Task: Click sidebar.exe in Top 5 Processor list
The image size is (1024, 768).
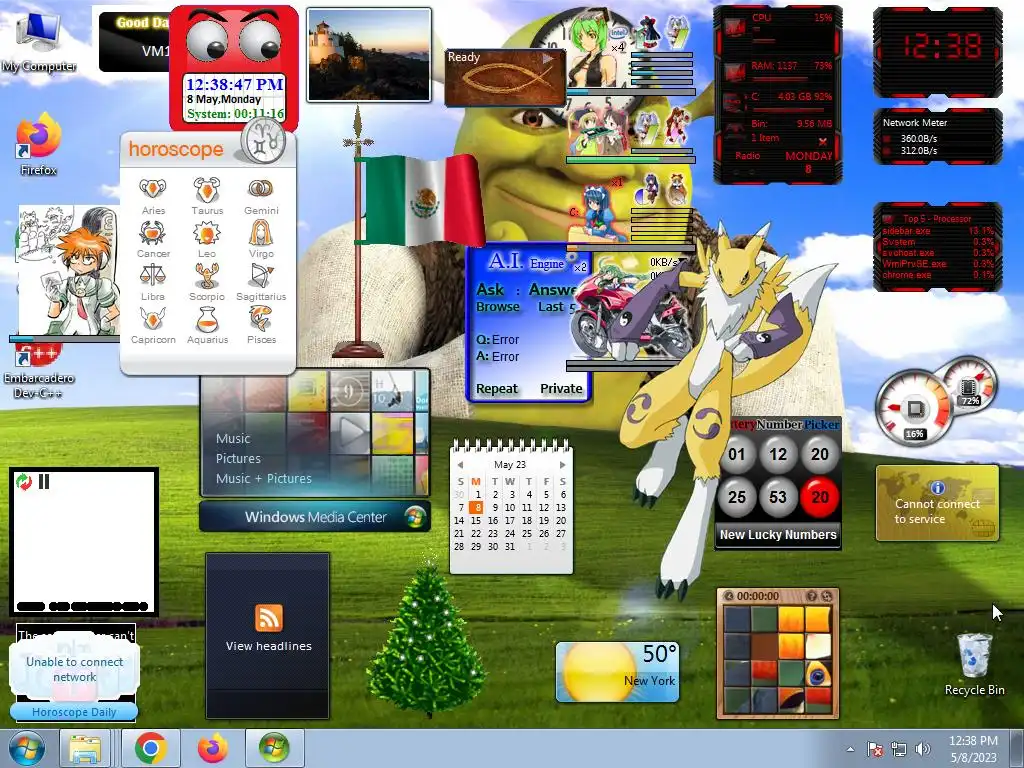Action: pos(938,231)
